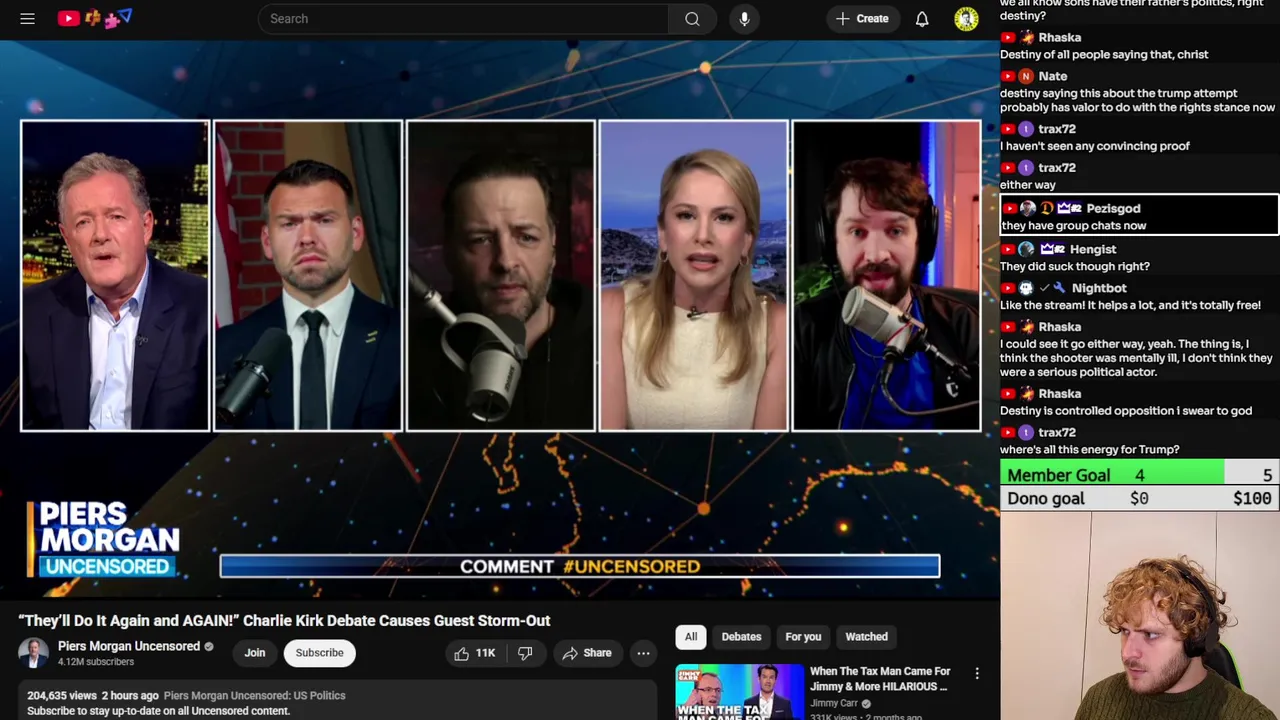The width and height of the screenshot is (1280, 720).
Task: Focus the Search input field
Action: pos(463,18)
